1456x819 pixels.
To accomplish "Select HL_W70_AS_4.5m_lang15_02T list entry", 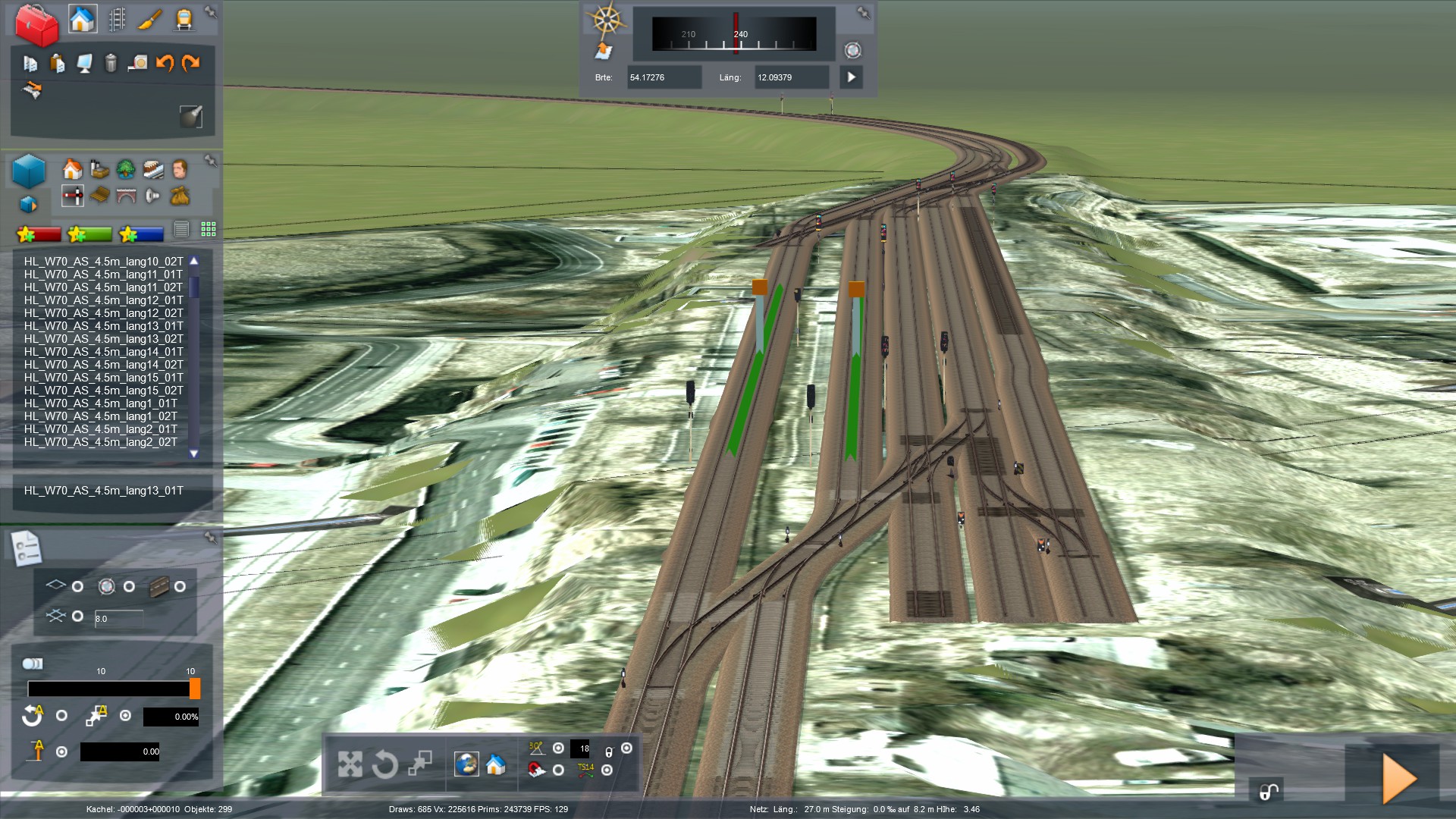I will 103,391.
